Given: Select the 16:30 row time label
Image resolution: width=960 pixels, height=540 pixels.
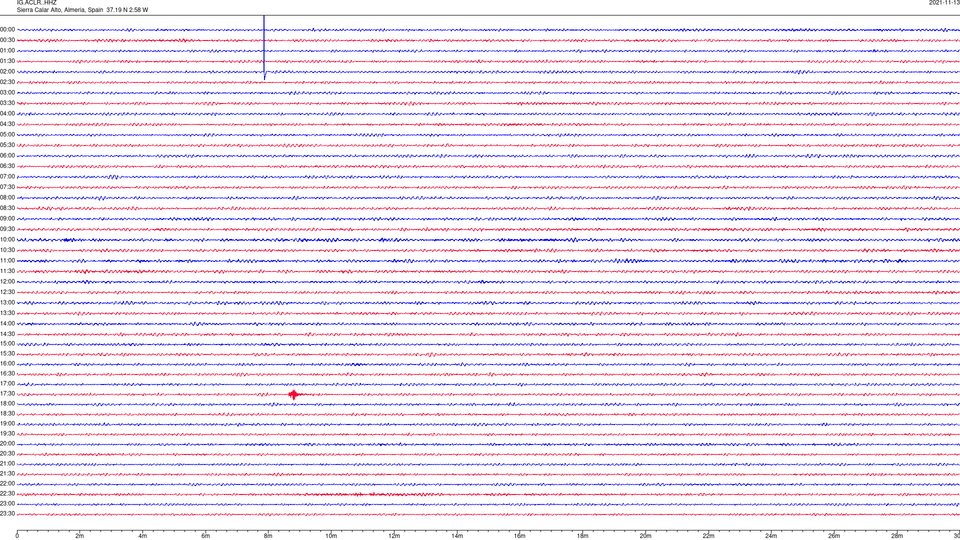Looking at the screenshot, I should [7, 373].
